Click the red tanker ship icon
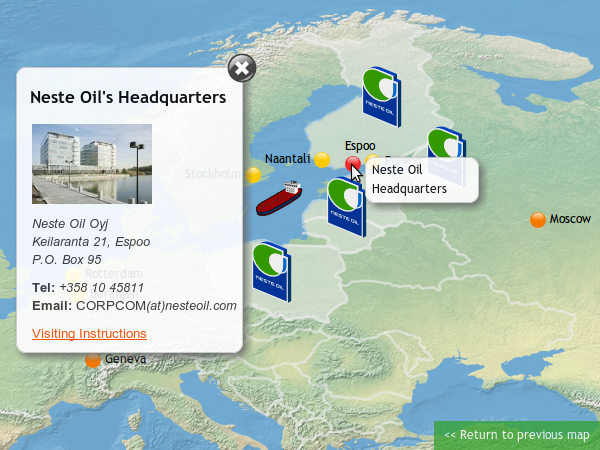600x450 pixels. pos(279,198)
